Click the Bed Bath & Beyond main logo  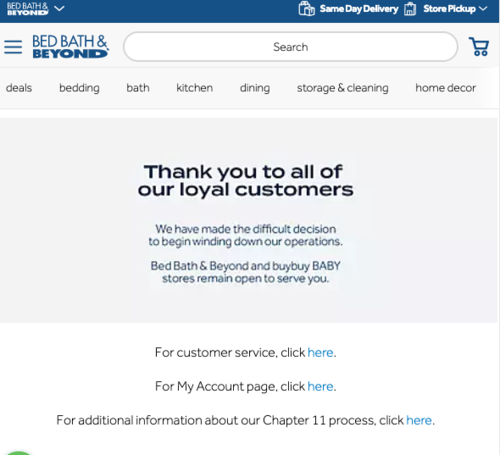[70, 46]
